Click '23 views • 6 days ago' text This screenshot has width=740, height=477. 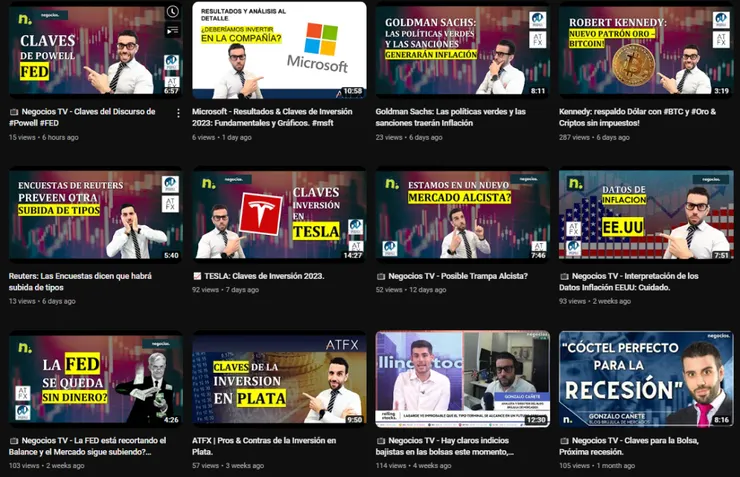click(x=409, y=137)
